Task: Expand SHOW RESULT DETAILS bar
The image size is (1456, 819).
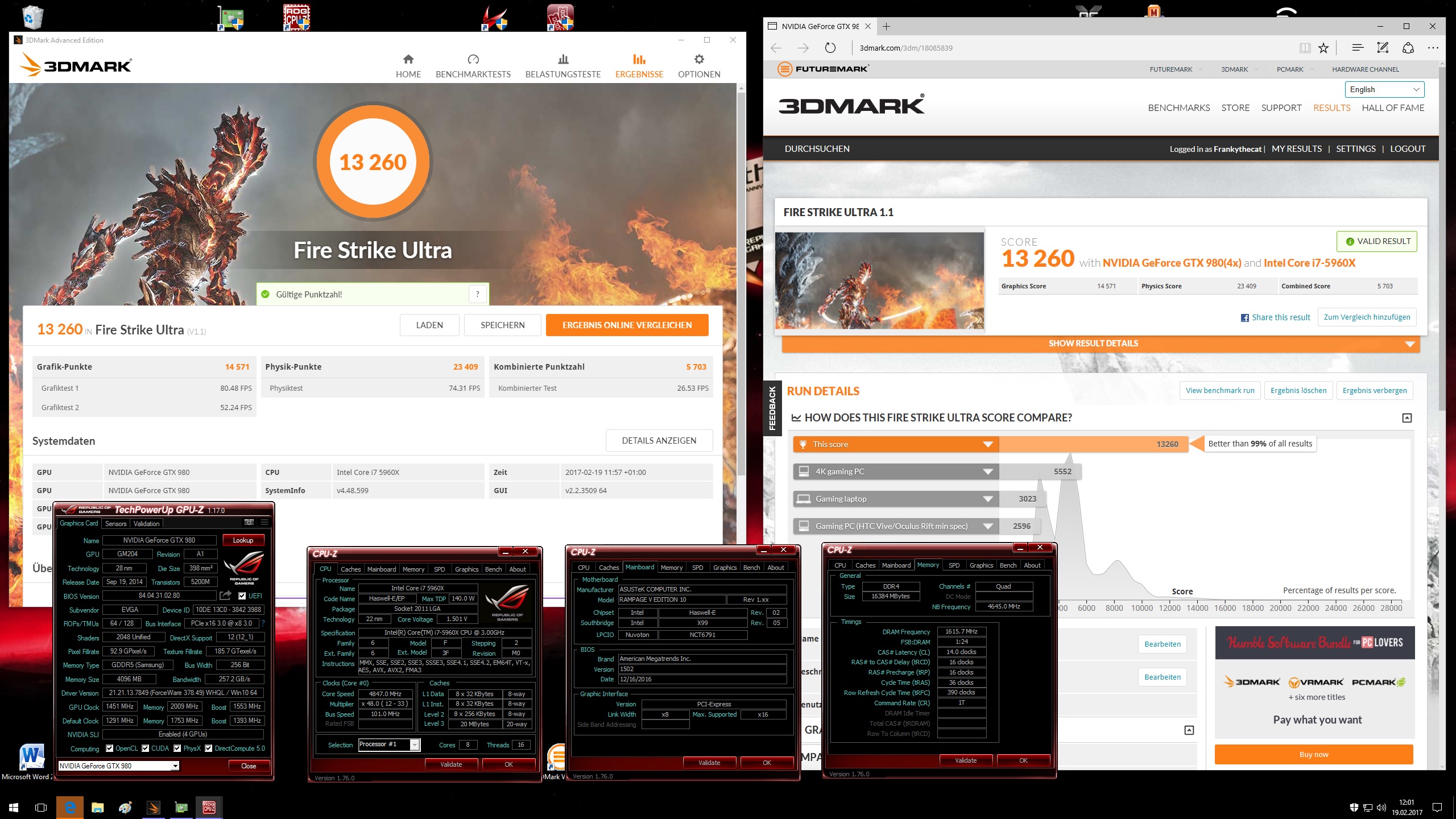Action: point(1101,344)
